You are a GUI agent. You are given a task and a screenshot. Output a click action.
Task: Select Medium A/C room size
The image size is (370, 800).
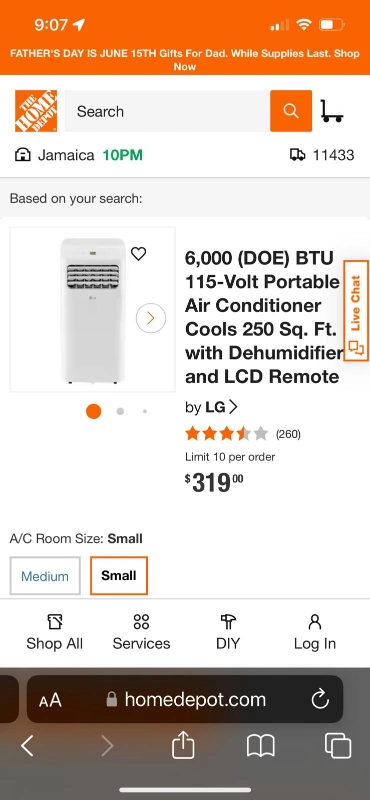point(45,576)
